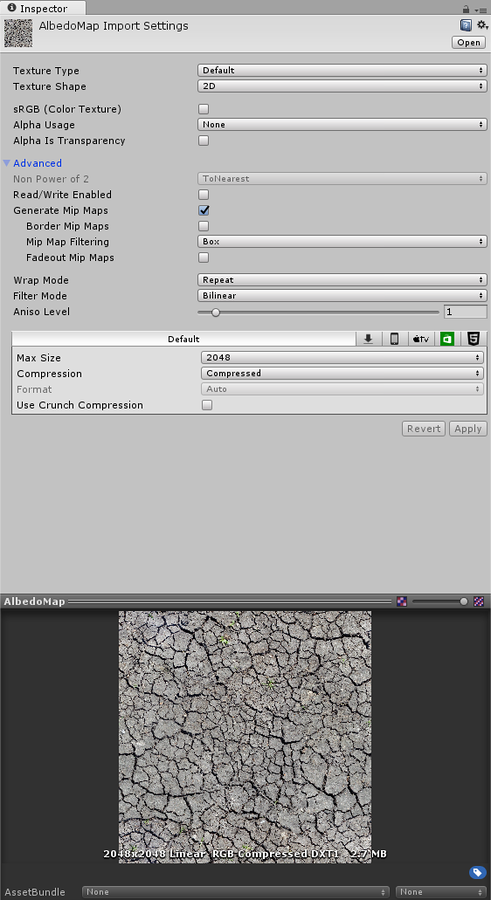Click the low-res mip icon left of the preview slider

(x=402, y=602)
